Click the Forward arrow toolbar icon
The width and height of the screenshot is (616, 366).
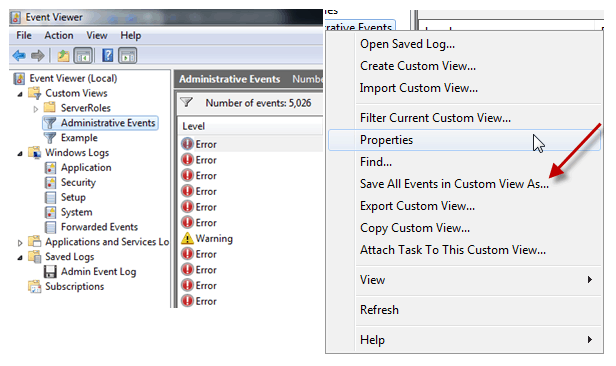tap(38, 56)
